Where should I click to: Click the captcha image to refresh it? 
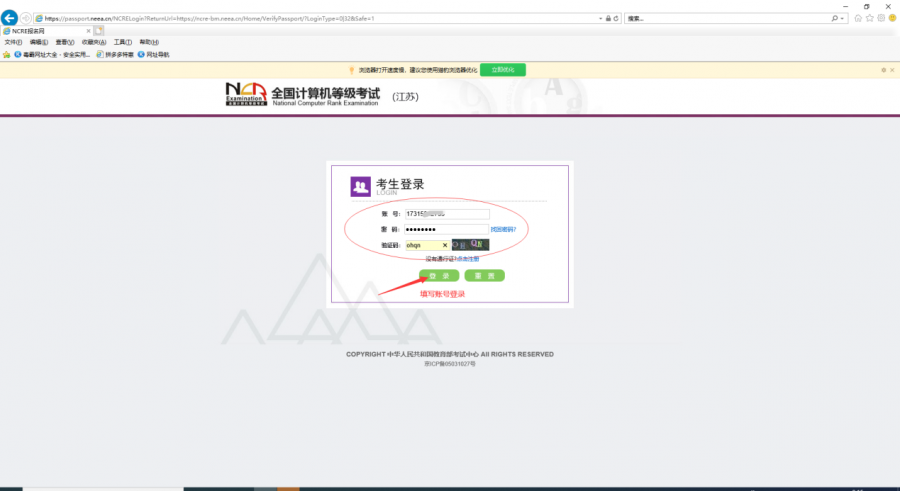pyautogui.click(x=470, y=245)
